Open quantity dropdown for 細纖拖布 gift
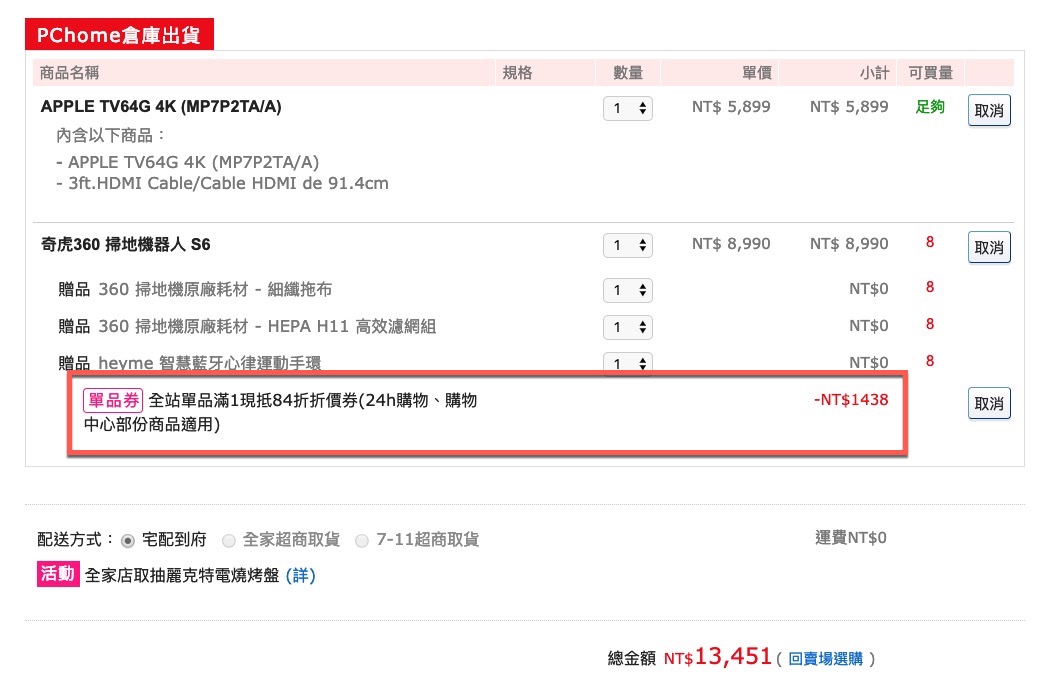1049x694 pixels. (628, 290)
